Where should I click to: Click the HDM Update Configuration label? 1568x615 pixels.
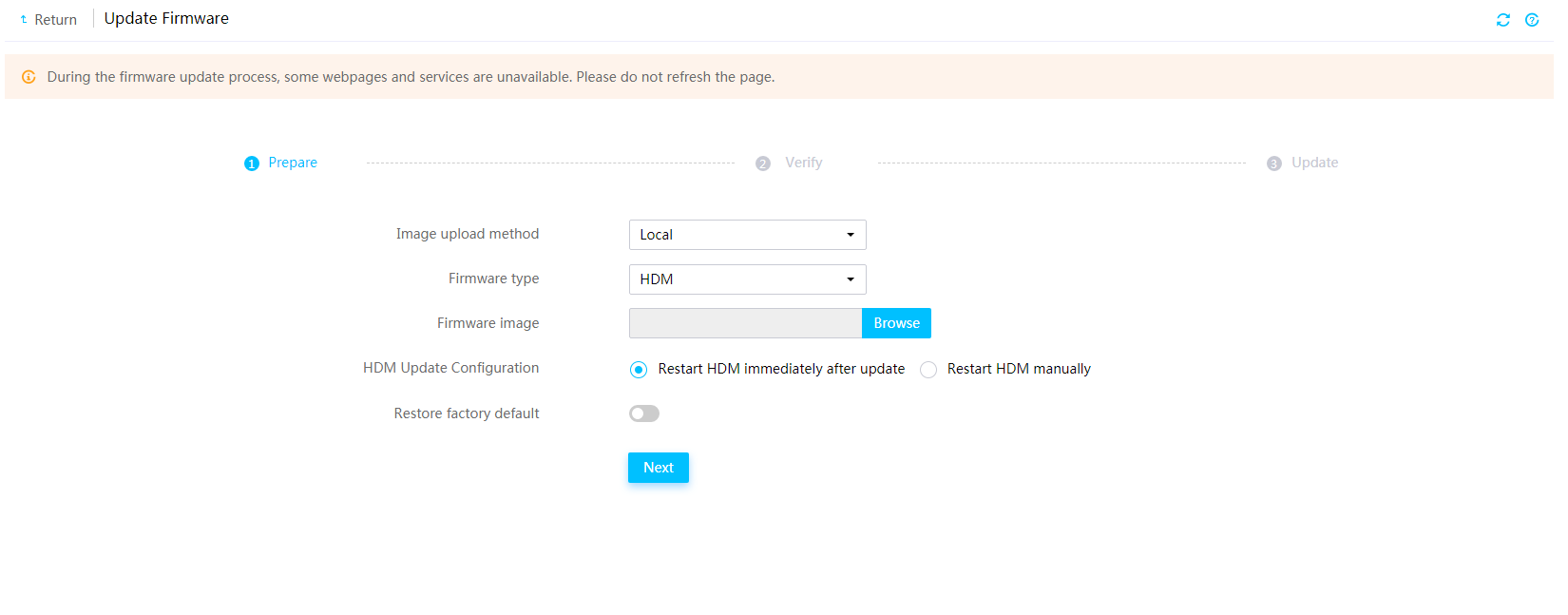451,368
